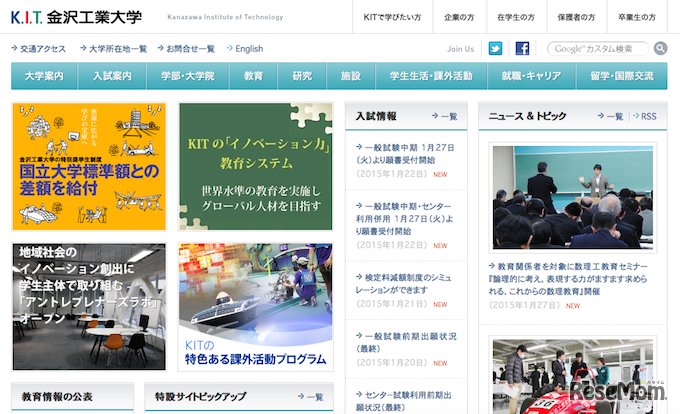This screenshot has width=680, height=414.
Task: Click the 教育情報の公表 heading
Action: coord(57,397)
